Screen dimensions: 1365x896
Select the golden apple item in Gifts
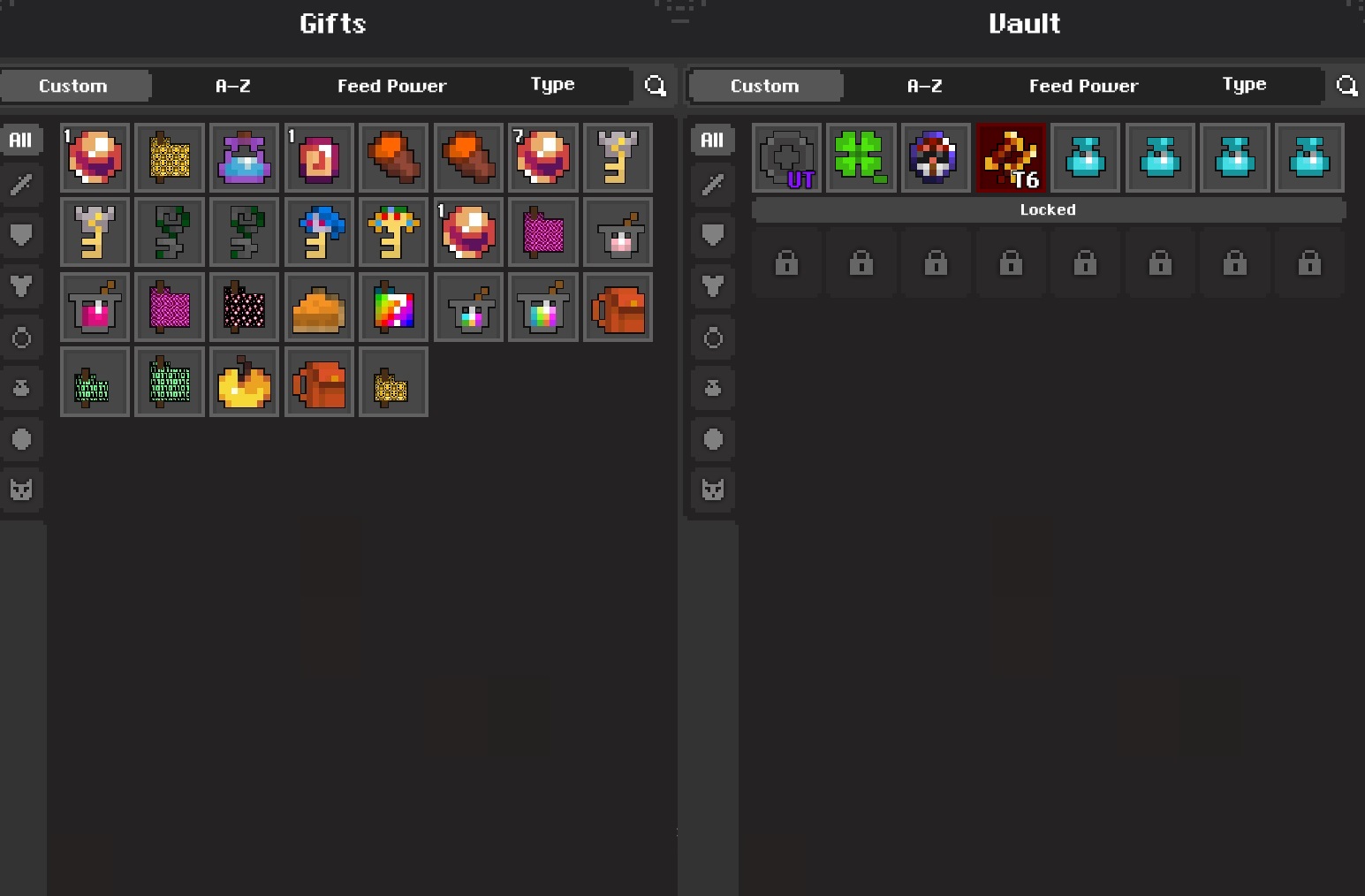click(x=244, y=382)
